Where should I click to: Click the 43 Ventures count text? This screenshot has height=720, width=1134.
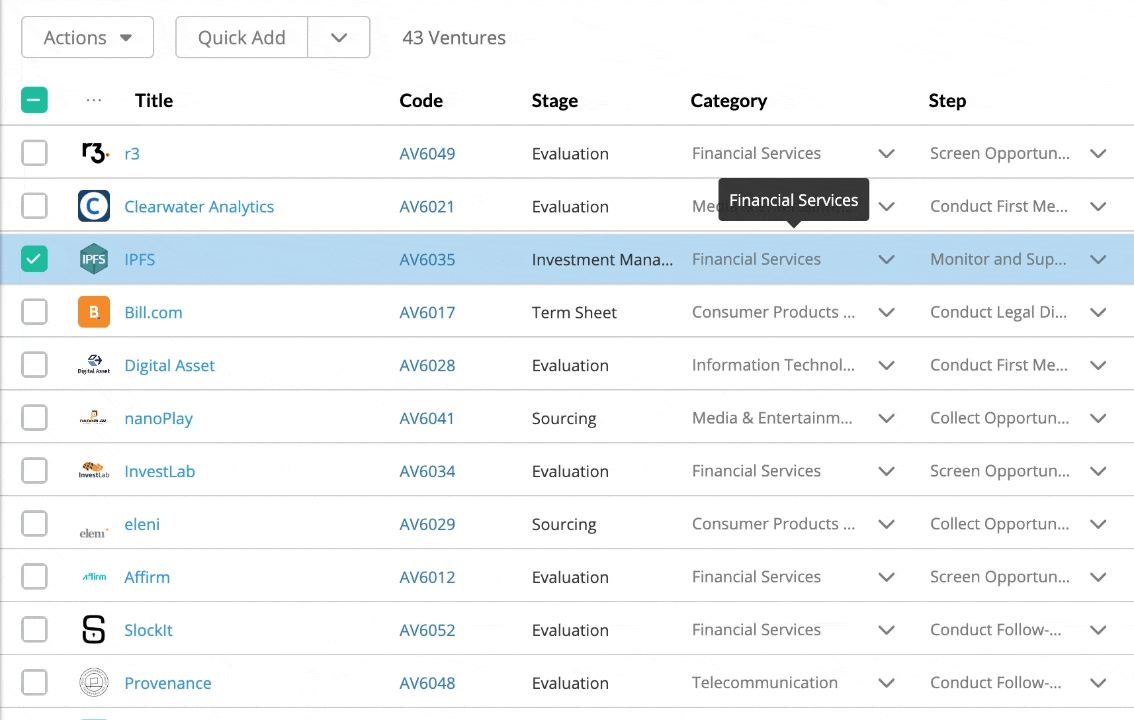(454, 38)
